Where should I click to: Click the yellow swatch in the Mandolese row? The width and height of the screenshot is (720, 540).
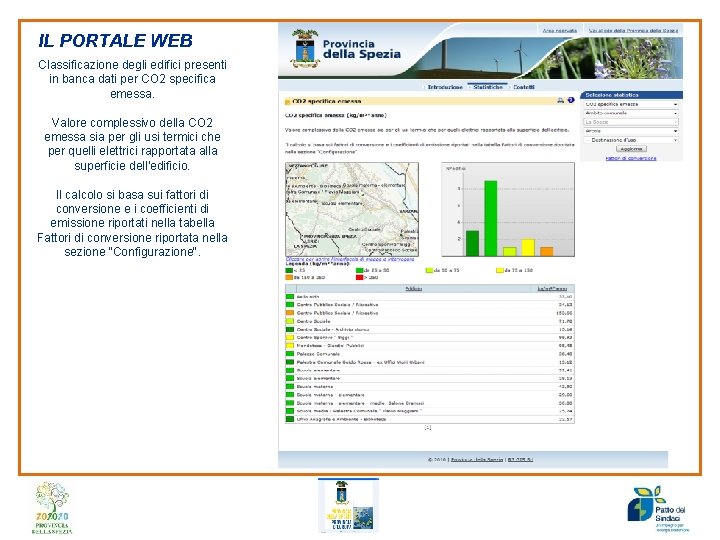290,345
